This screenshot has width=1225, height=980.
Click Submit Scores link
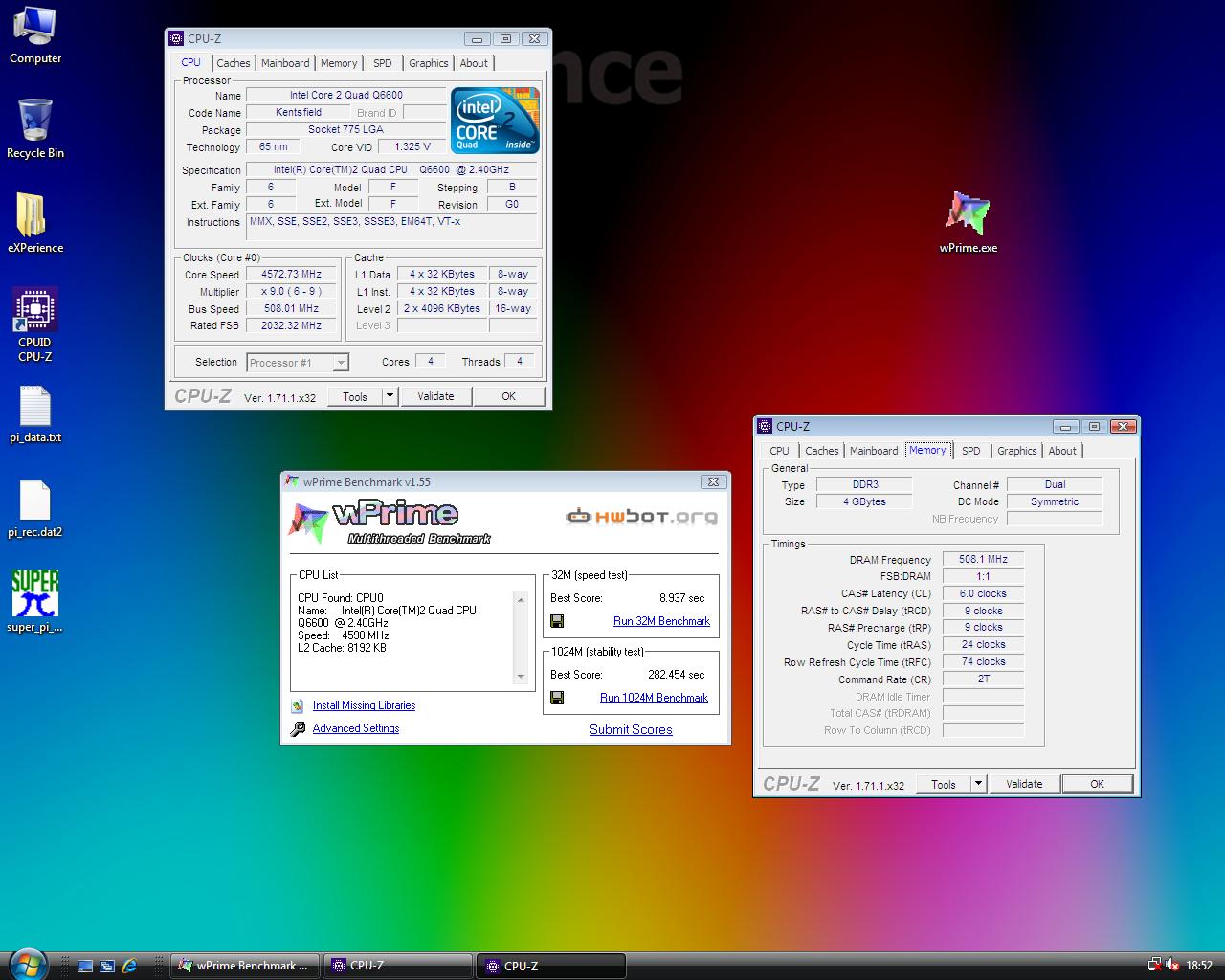[631, 729]
